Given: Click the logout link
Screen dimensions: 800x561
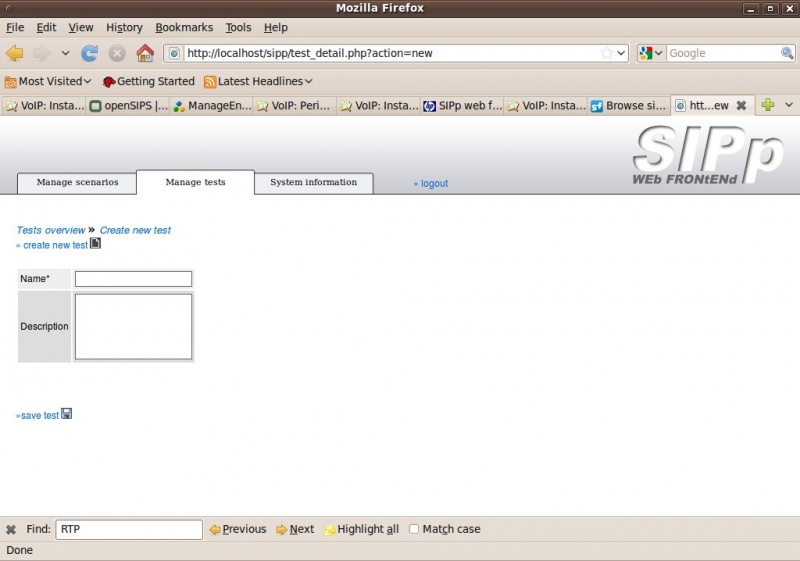Looking at the screenshot, I should pyautogui.click(x=431, y=184).
